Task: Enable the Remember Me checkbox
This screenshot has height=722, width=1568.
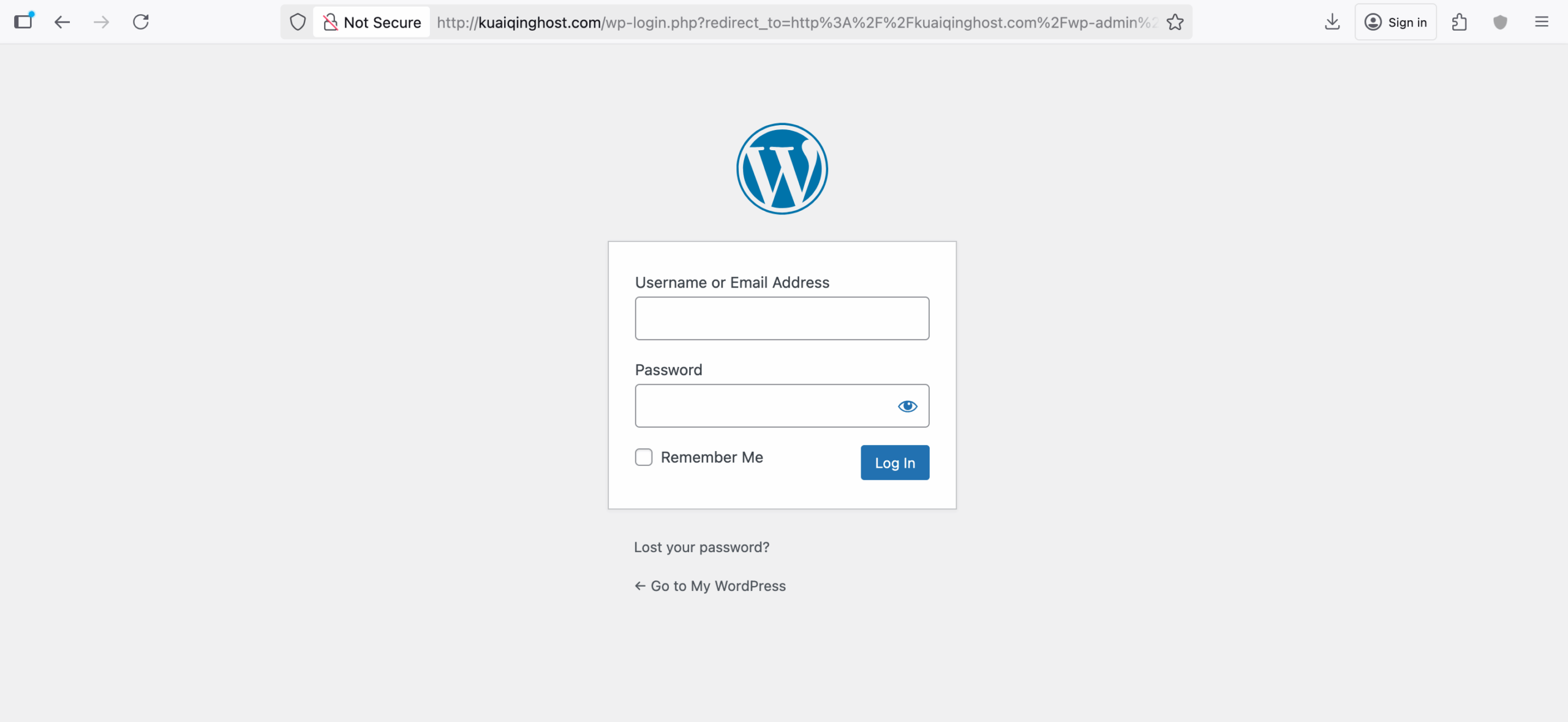Action: tap(644, 457)
